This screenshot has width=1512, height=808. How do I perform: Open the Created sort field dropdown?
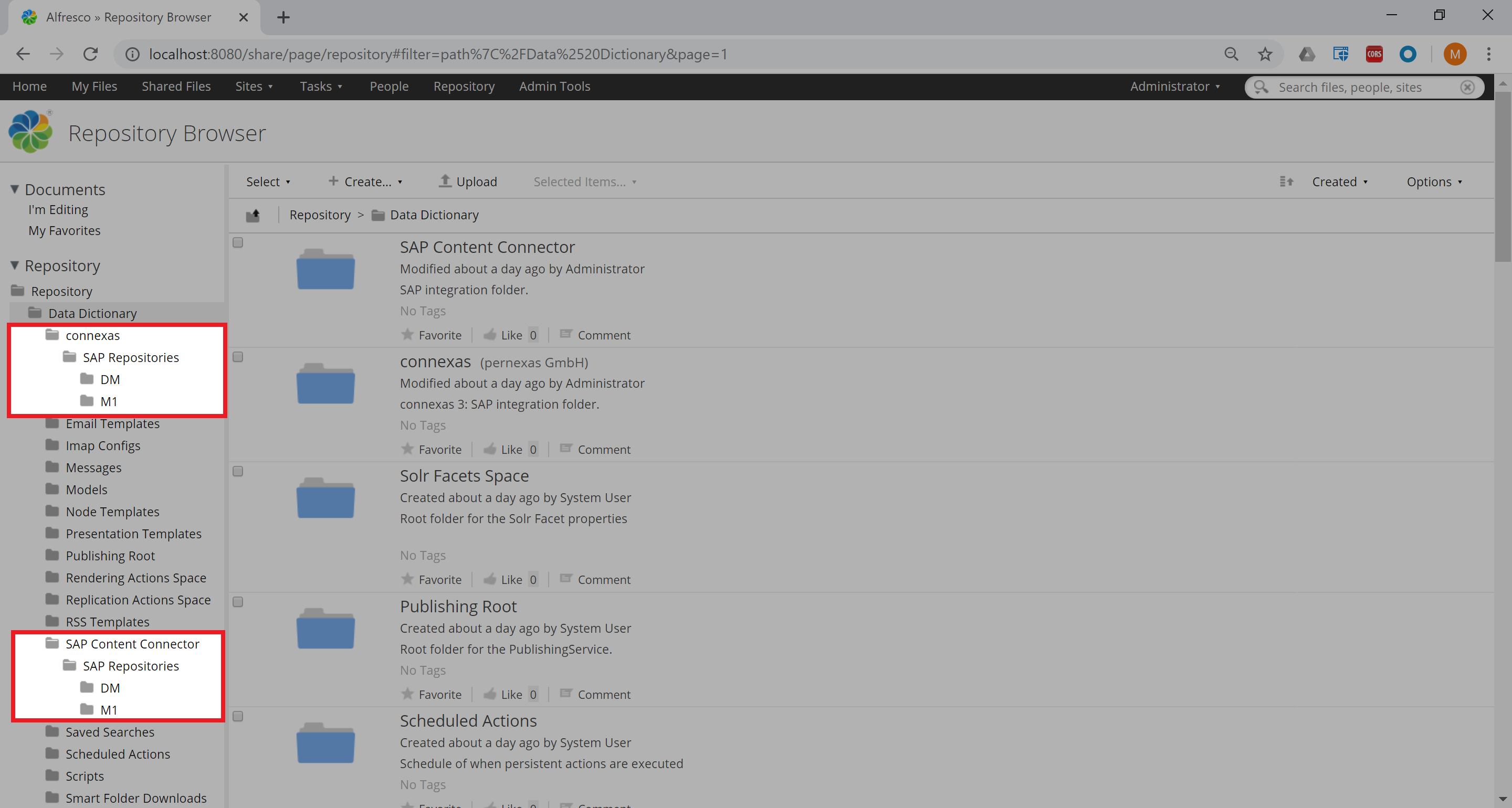pos(1339,182)
